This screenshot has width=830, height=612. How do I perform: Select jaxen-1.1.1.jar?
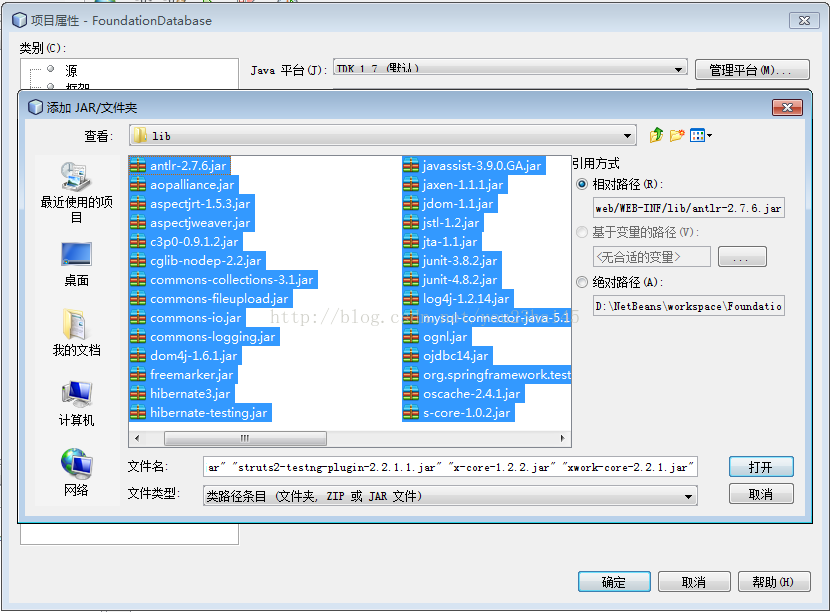[x=455, y=185]
